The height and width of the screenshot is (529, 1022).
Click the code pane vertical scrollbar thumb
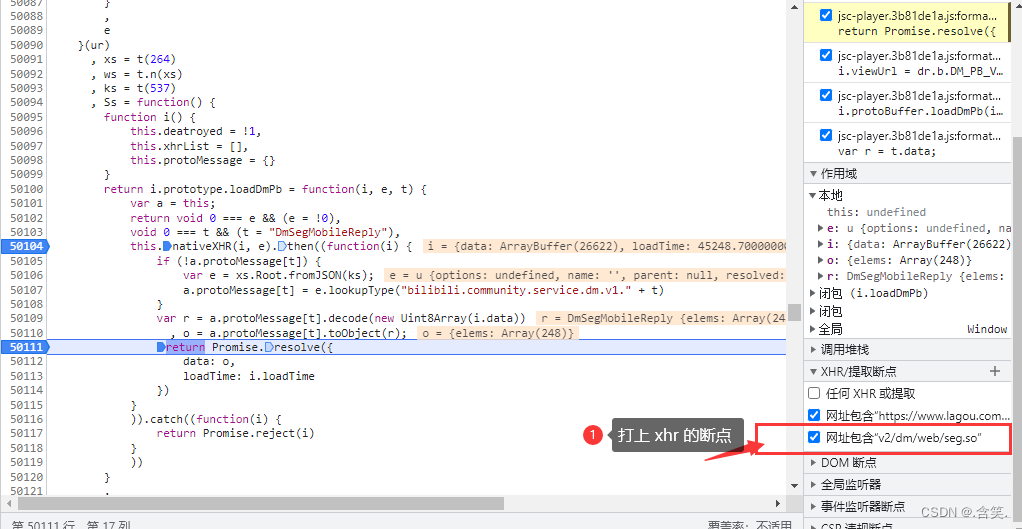pos(794,312)
